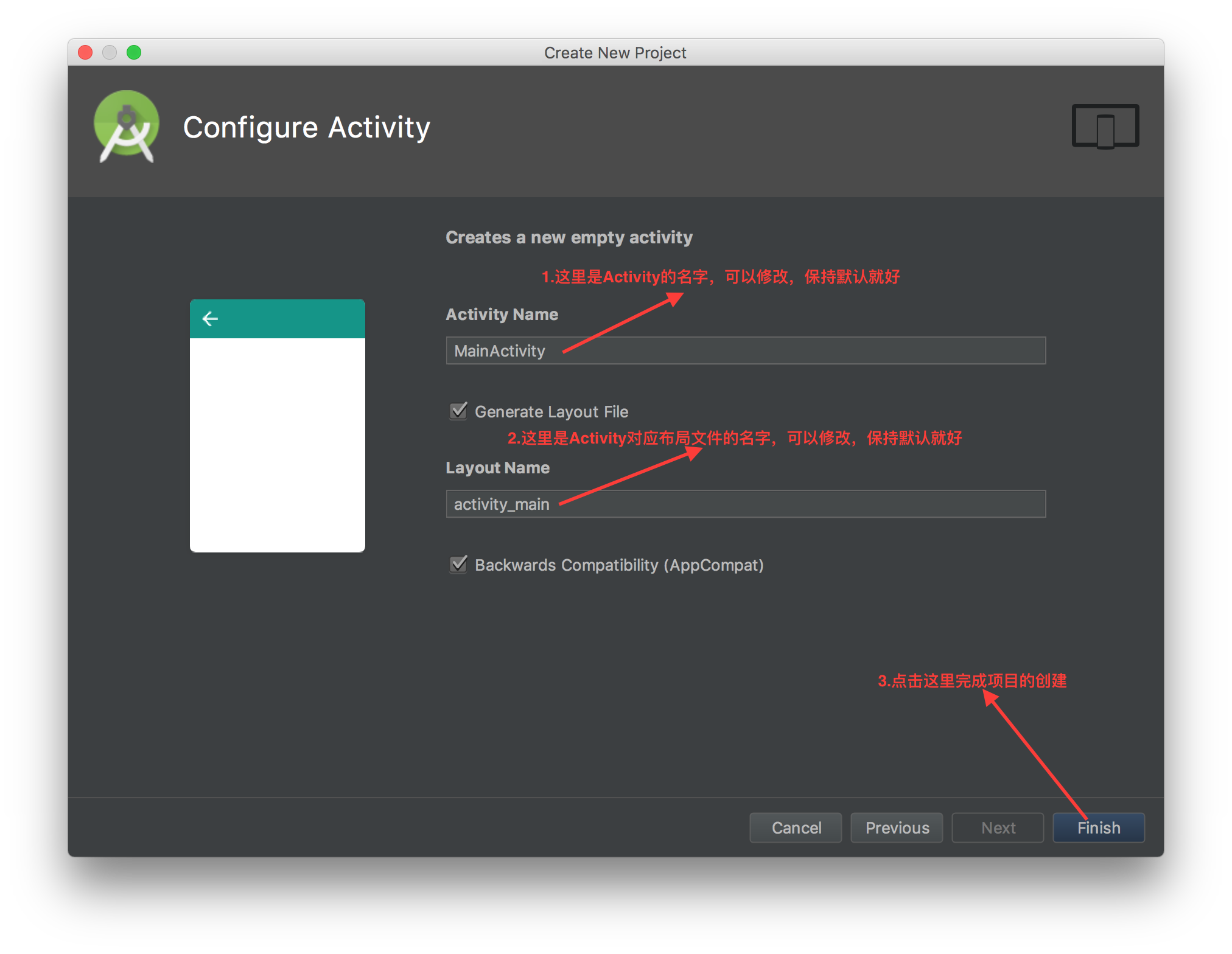Toggle Backwards Compatibility (AppCompat) checkbox
Image resolution: width=1232 pixels, height=954 pixels.
pos(458,565)
